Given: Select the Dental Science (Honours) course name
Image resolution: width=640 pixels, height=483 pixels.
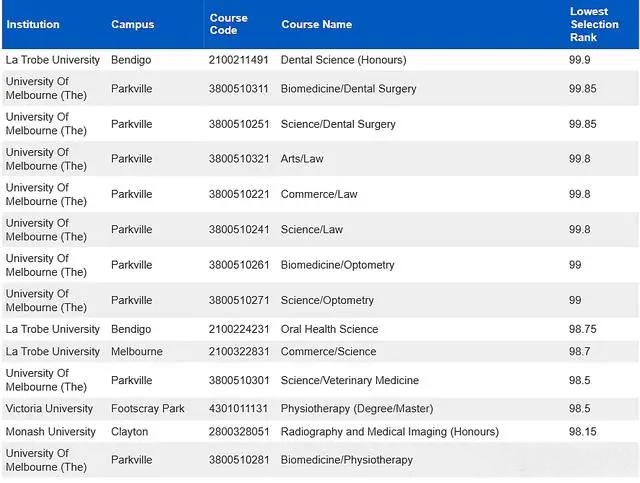Looking at the screenshot, I should pos(344,60).
